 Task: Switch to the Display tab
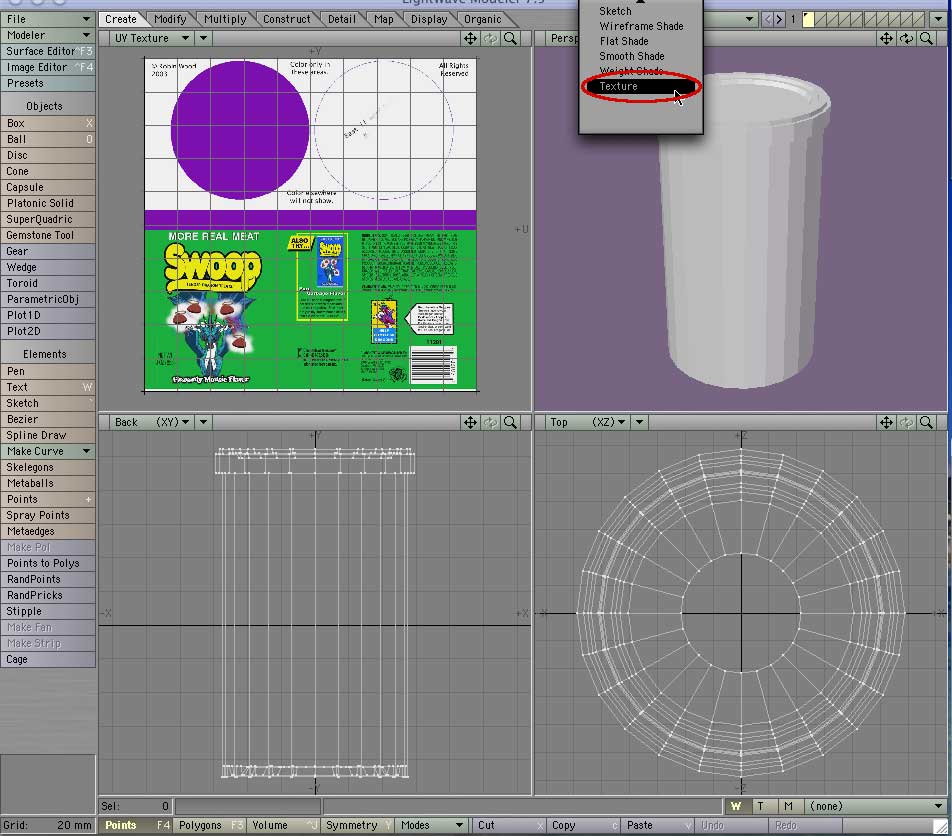[429, 19]
